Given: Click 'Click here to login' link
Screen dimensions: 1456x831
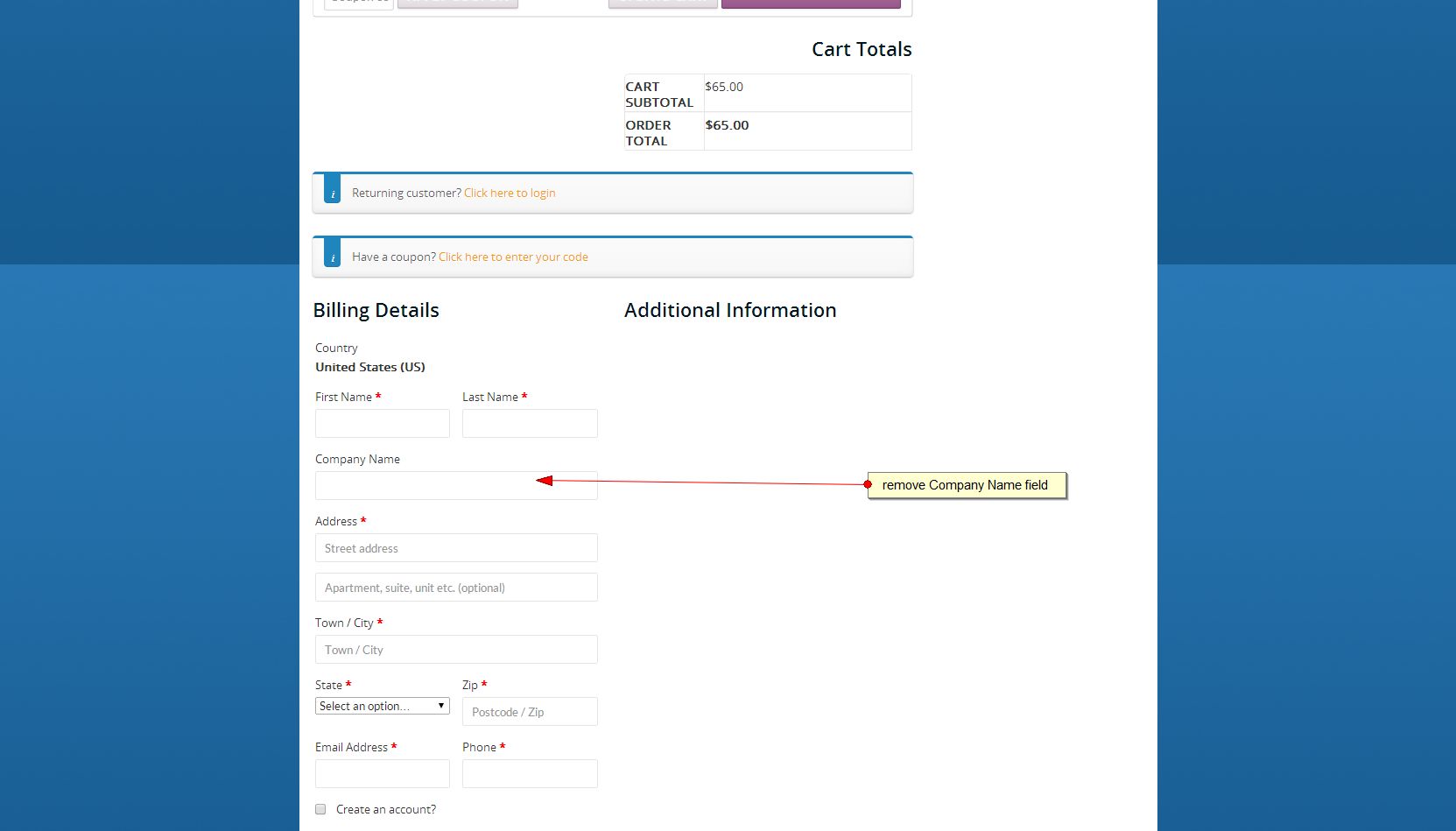Looking at the screenshot, I should (x=510, y=193).
